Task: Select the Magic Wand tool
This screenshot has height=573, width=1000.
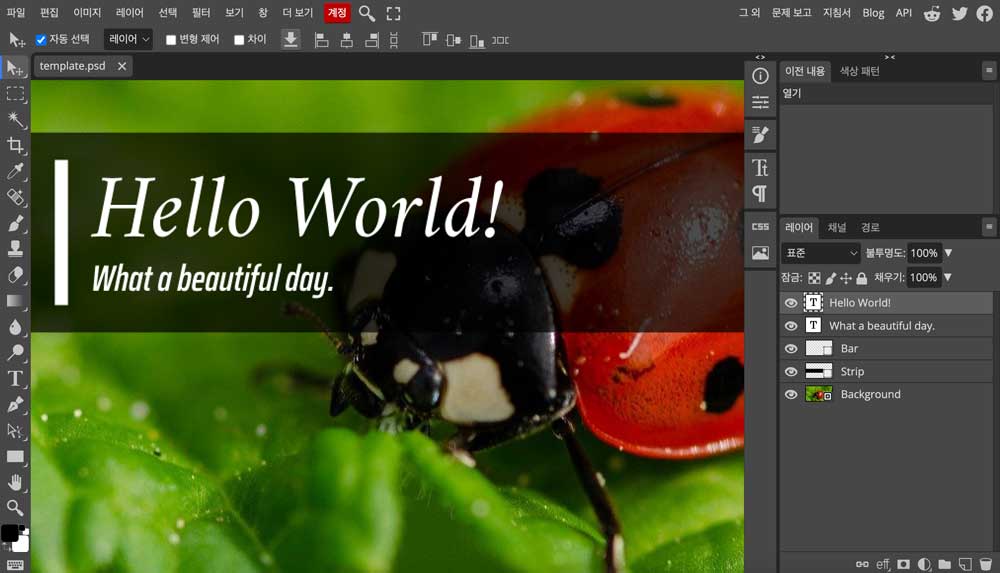Action: [15, 119]
